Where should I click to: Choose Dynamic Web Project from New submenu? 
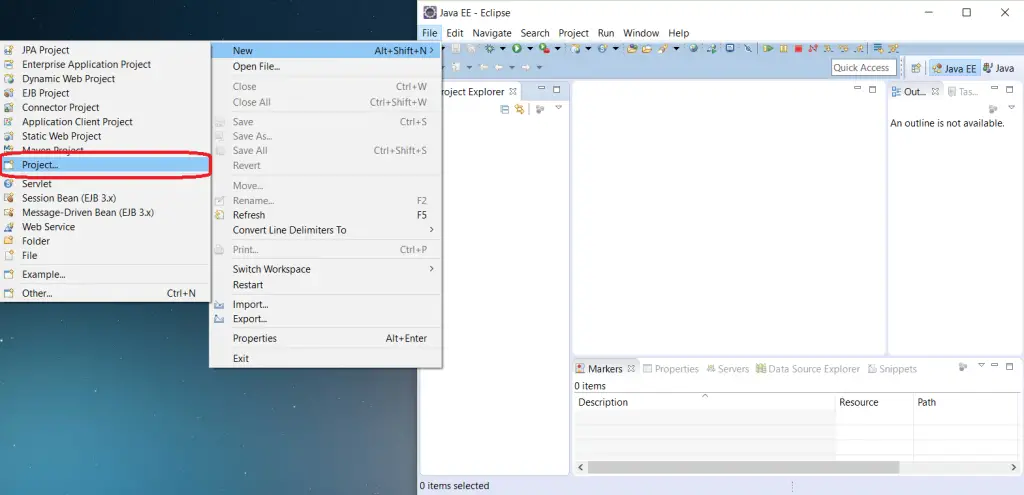[x=105, y=78]
